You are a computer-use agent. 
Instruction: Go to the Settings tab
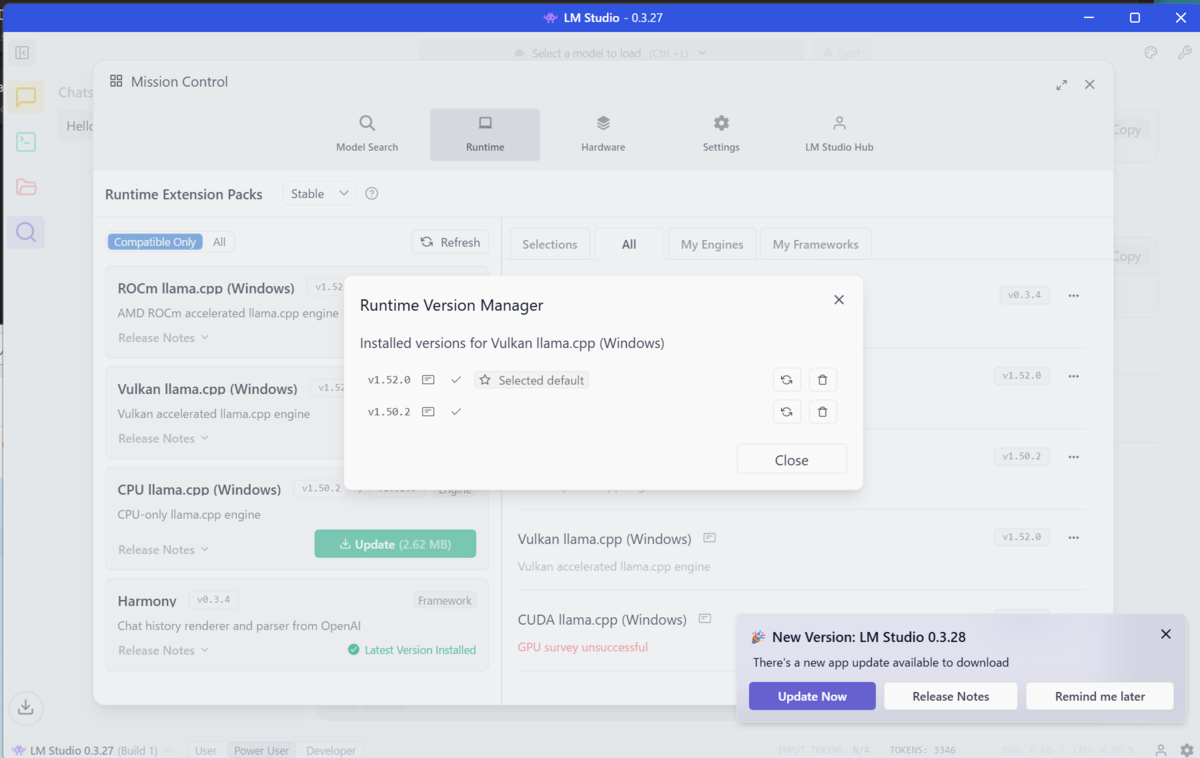[x=721, y=134]
